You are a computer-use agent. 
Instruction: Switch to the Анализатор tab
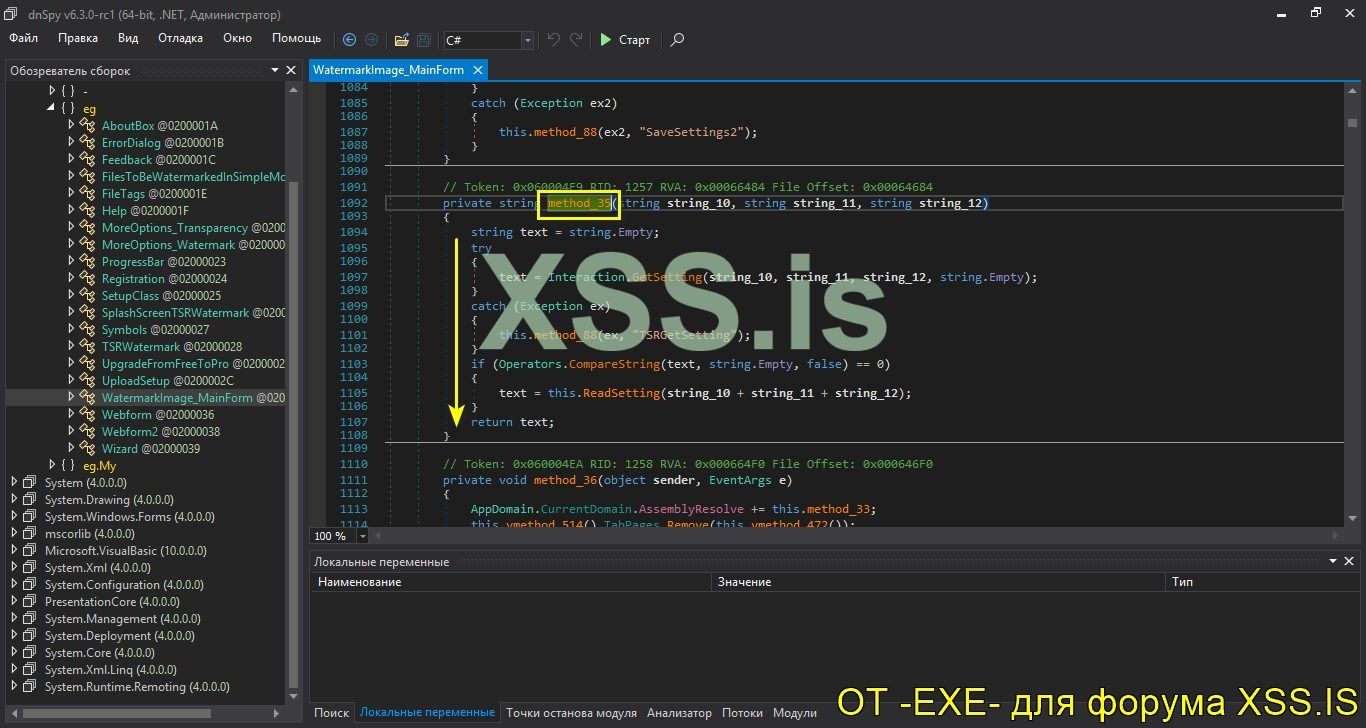[x=679, y=713]
